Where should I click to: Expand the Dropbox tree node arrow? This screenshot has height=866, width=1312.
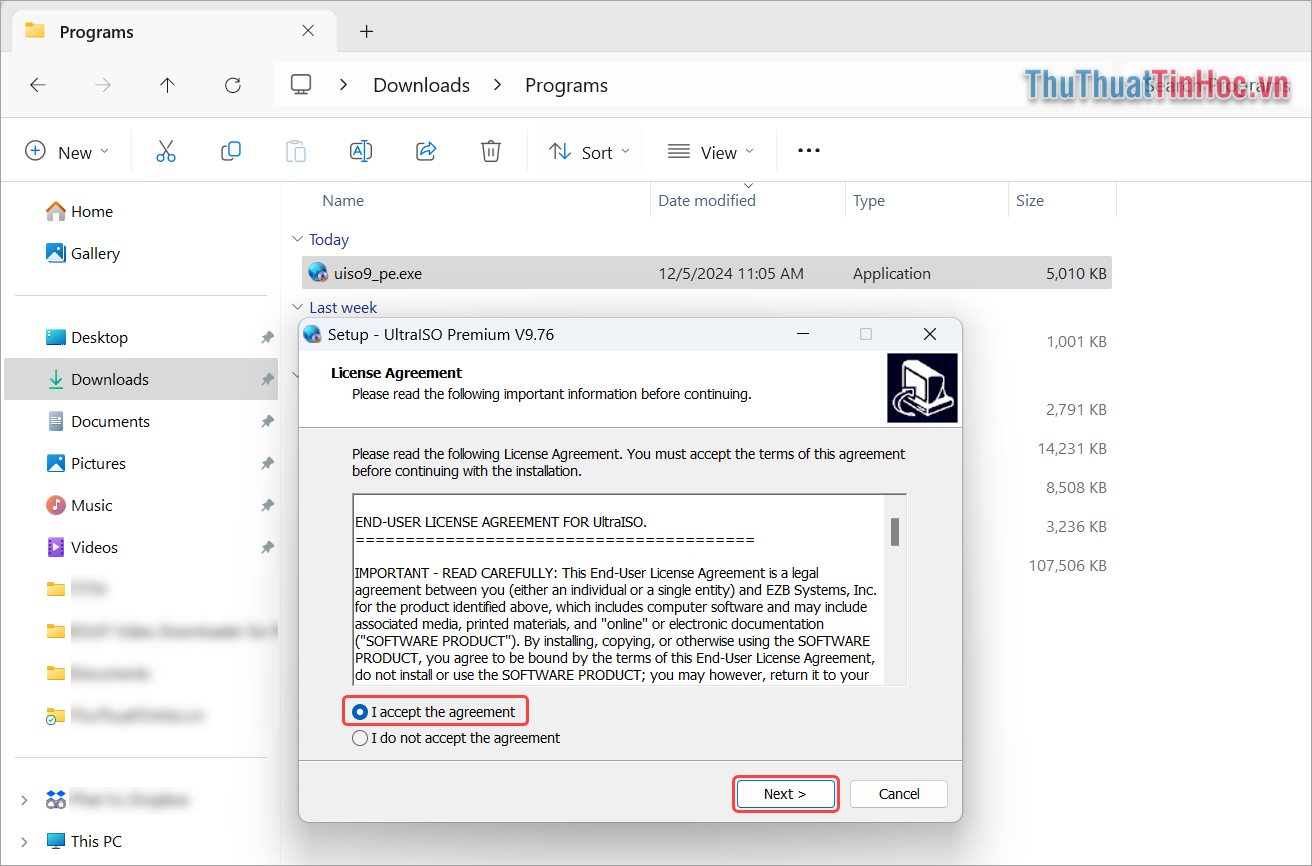coord(24,800)
